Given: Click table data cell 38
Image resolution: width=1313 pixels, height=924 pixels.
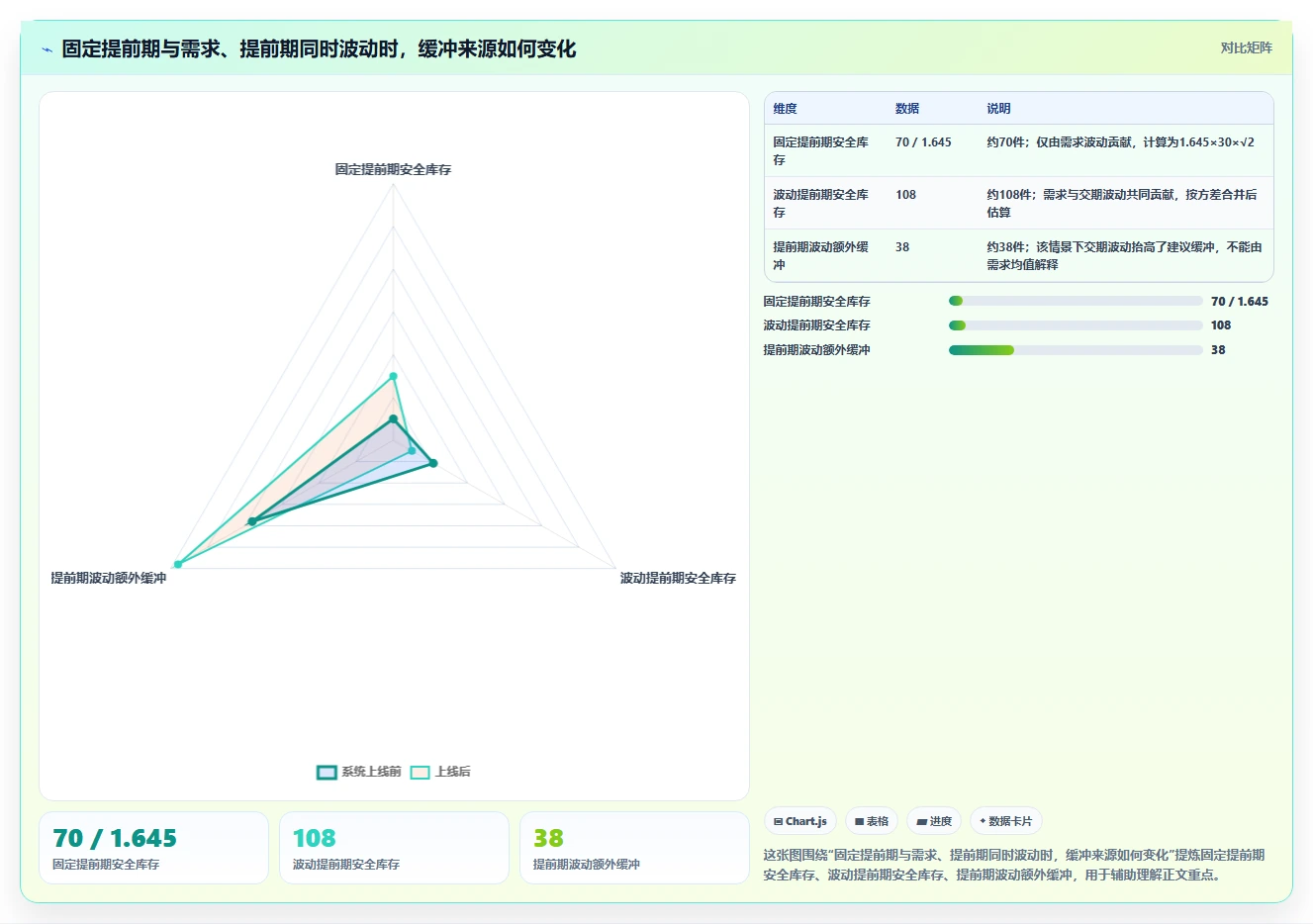Looking at the screenshot, I should coord(902,247).
